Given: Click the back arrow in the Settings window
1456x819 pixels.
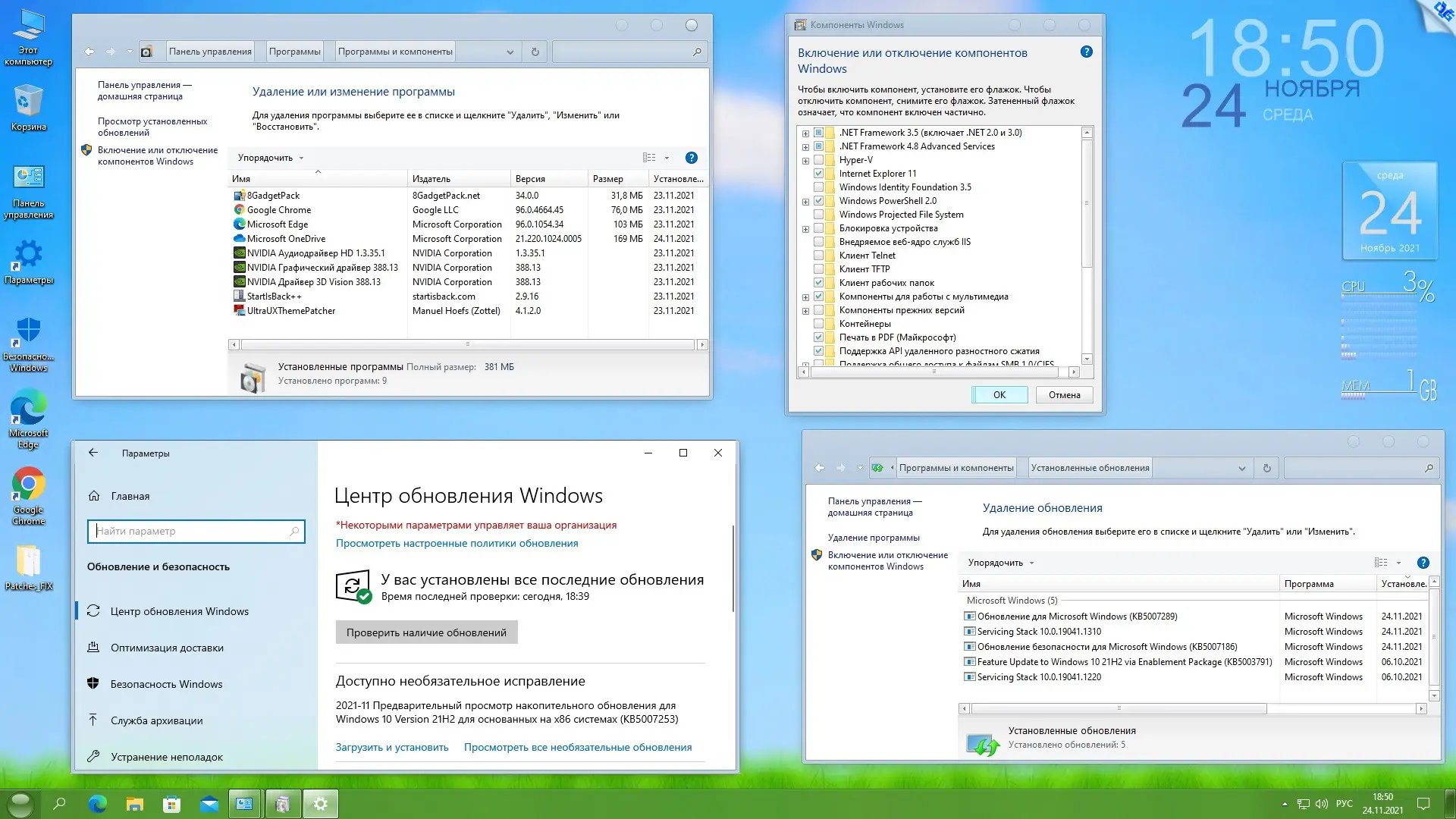Looking at the screenshot, I should (x=93, y=453).
